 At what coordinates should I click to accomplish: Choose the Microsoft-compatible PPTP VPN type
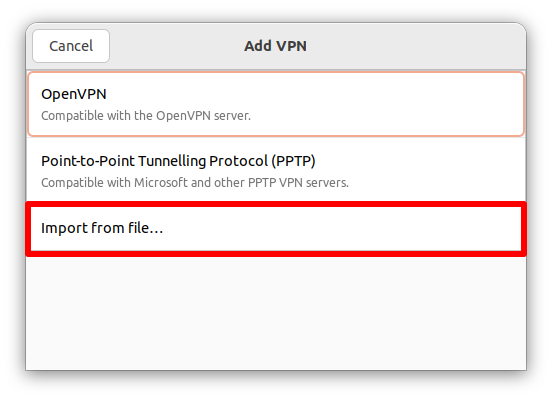click(276, 171)
